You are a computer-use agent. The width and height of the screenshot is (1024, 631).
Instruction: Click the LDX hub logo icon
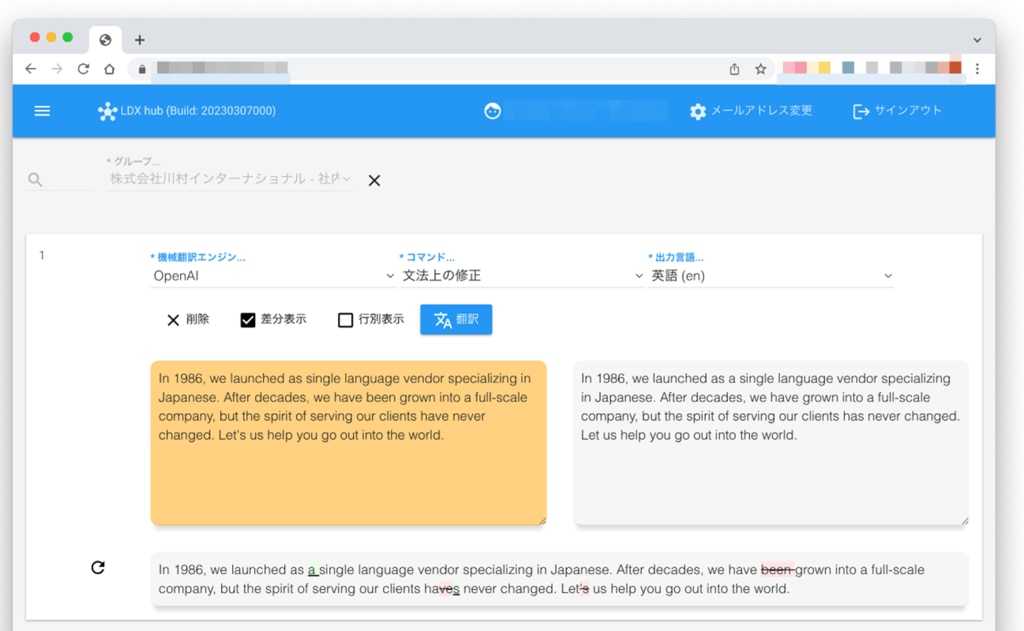107,111
